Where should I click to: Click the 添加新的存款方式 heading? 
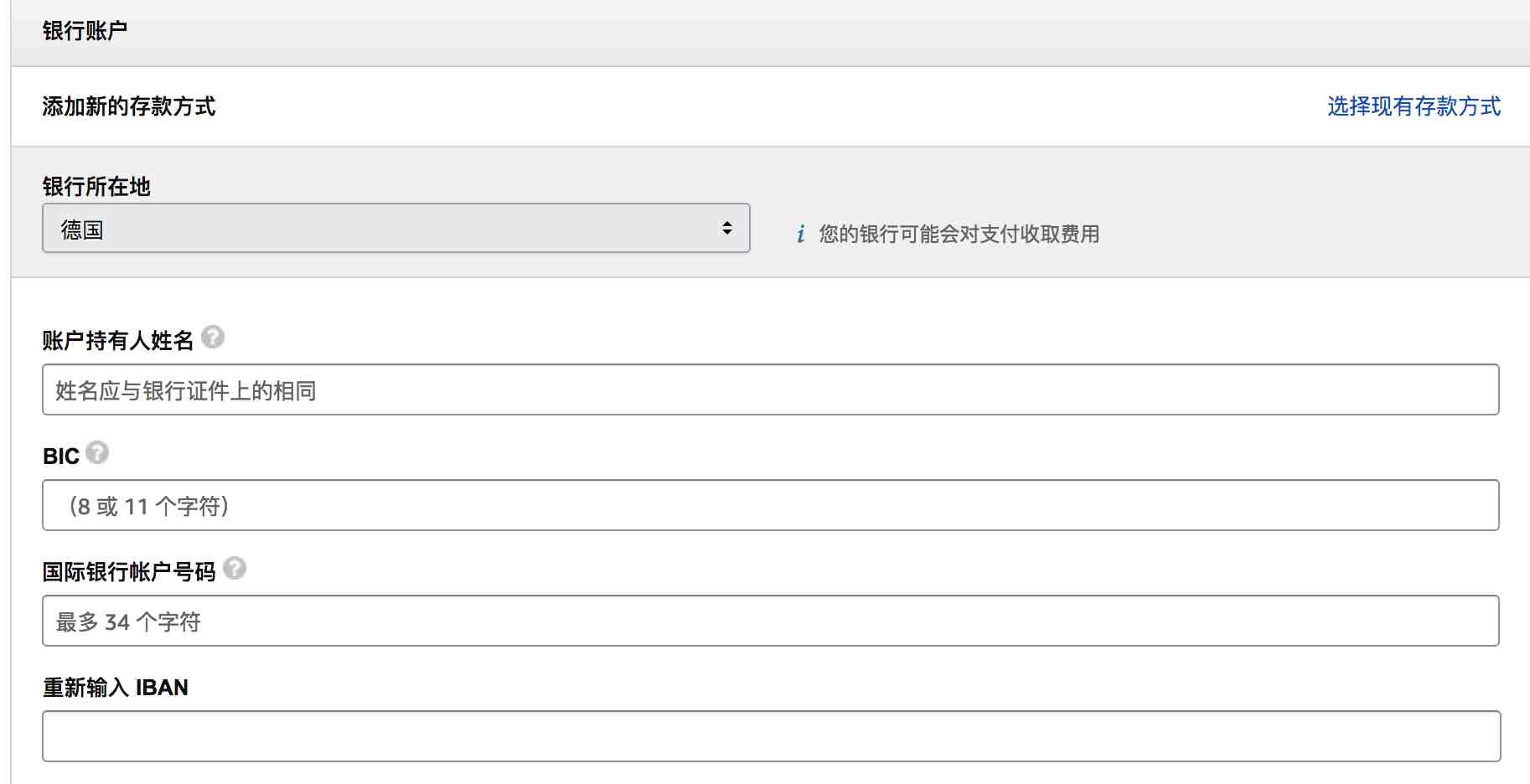(x=129, y=106)
